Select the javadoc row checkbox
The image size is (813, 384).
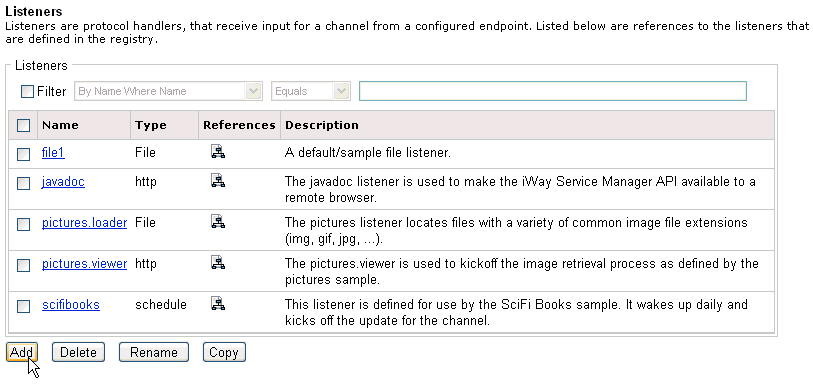point(23,183)
